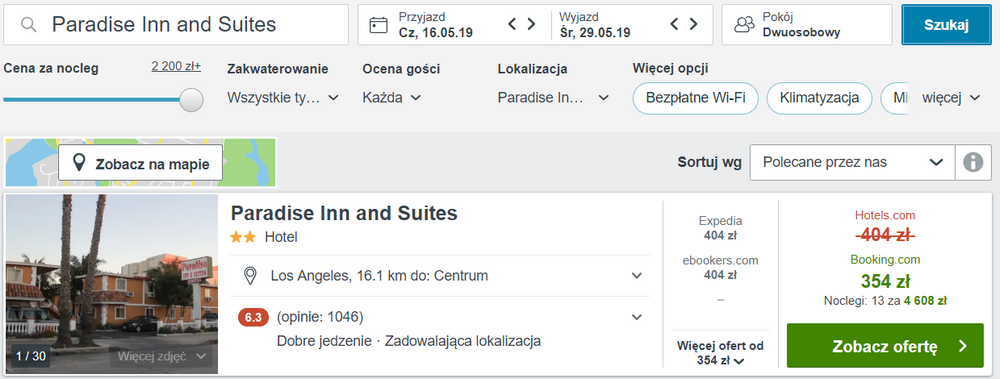Toggle the Bezpłatne Wi-Fi filter
The image size is (1000, 379).
tap(695, 98)
